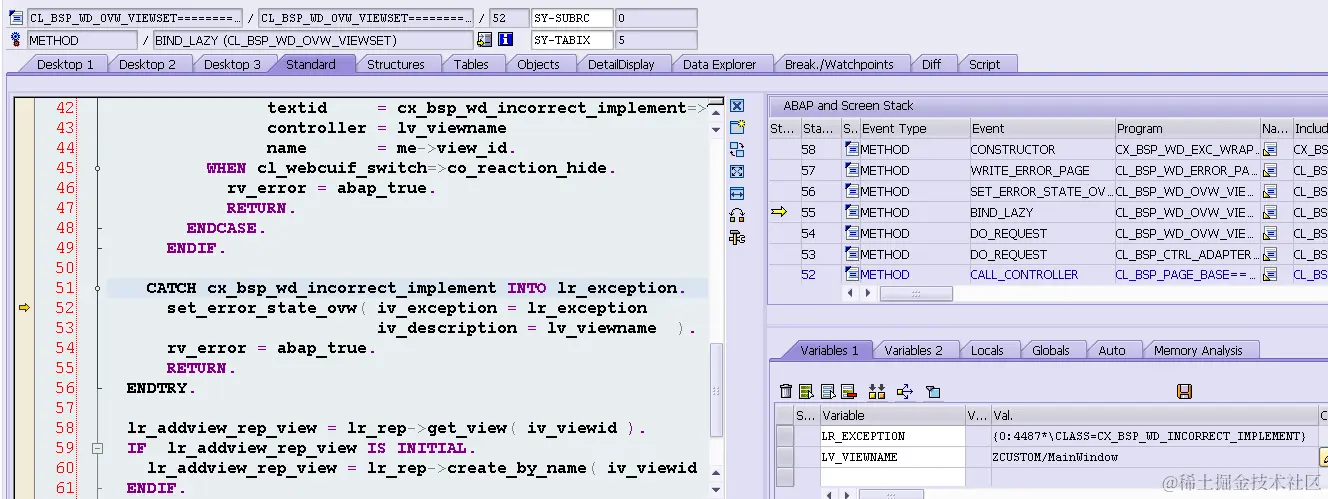
Task: Select the LV_VIEWNAME row selector button
Action: click(x=785, y=457)
